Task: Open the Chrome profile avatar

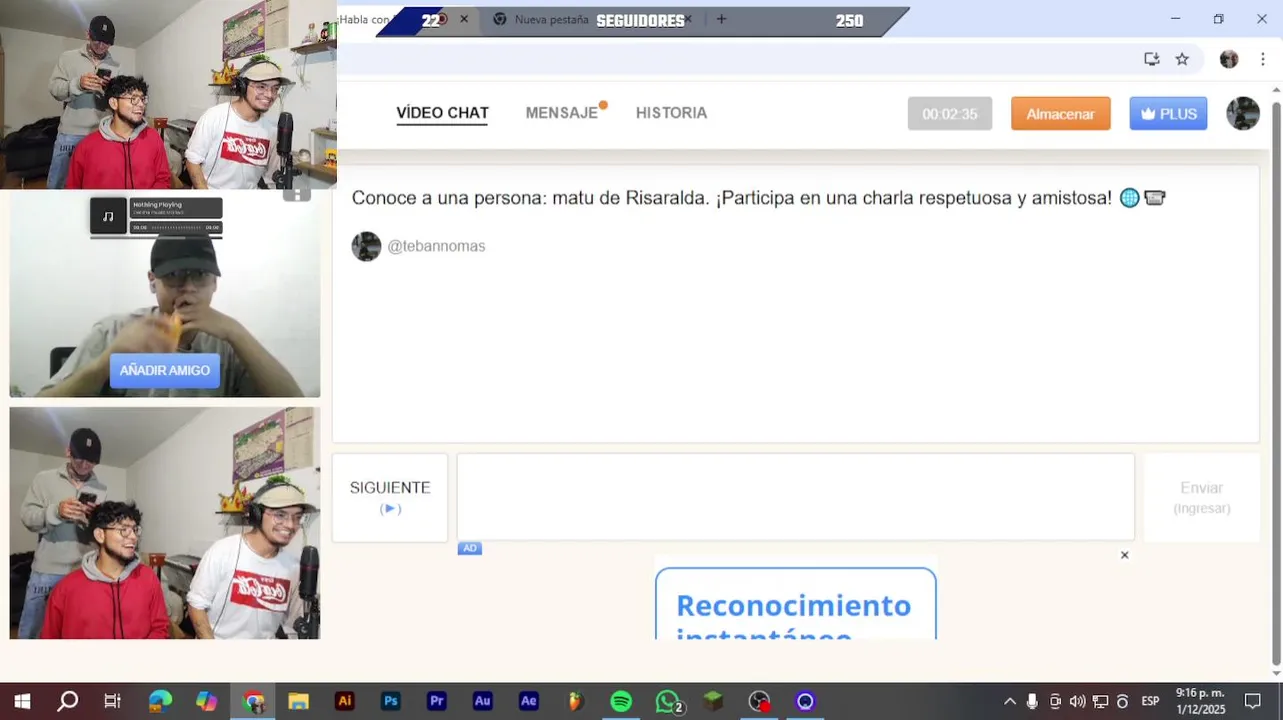Action: coord(1229,59)
